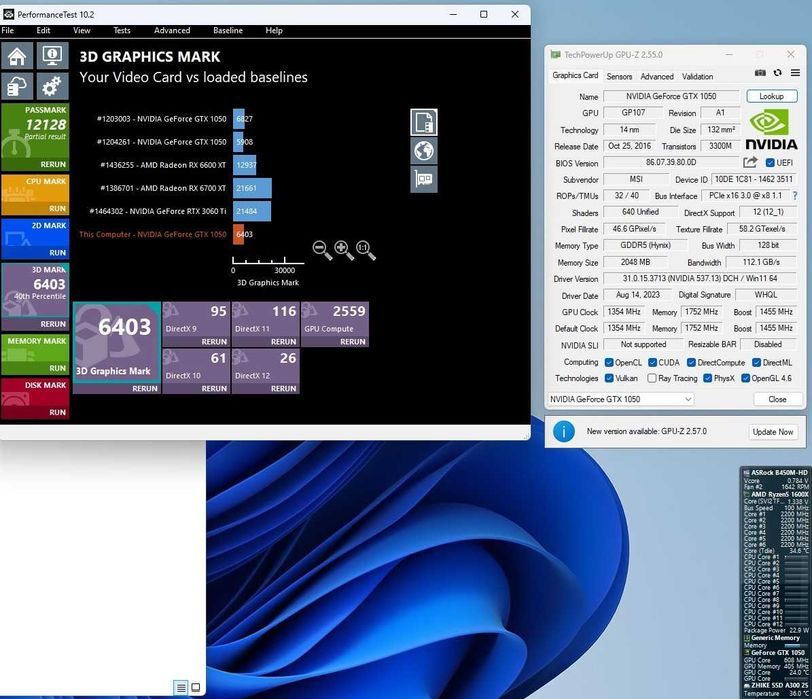Click #1436255 AMD Radeon RX 6600 XT label
Screen dimensions: 812x699
pos(163,165)
